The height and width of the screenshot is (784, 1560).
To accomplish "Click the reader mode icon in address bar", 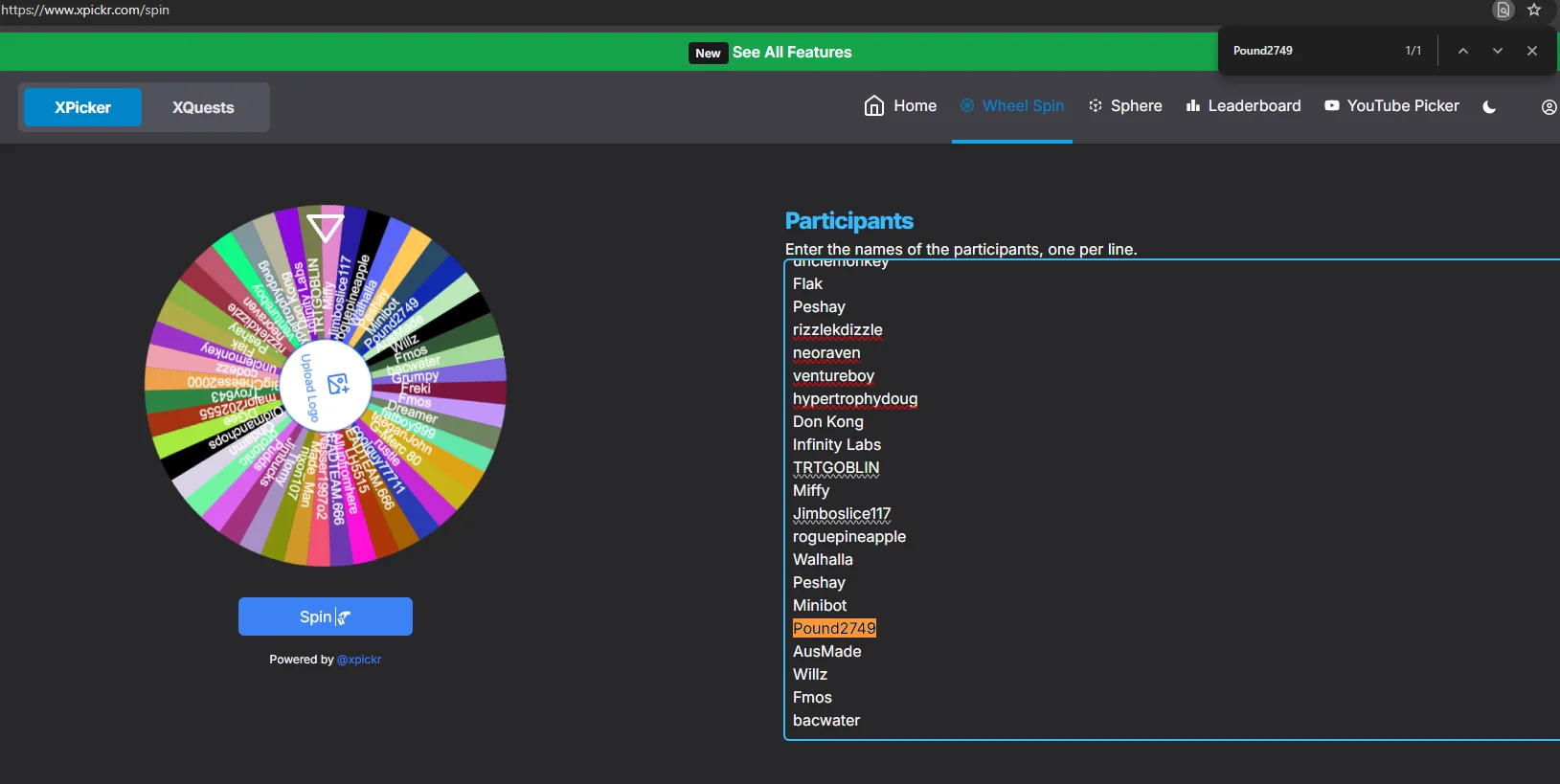I will (x=1503, y=10).
